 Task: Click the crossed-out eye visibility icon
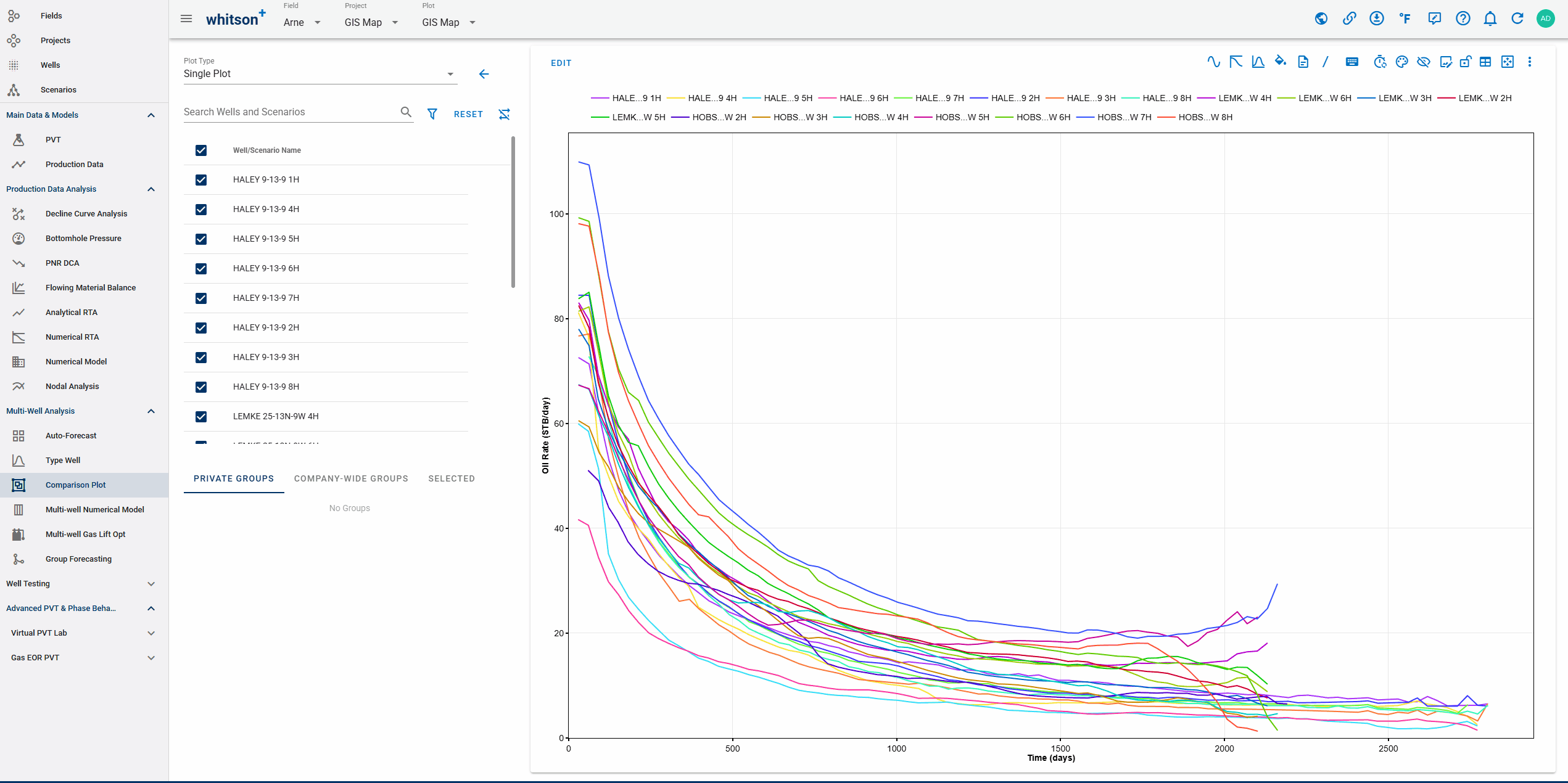1424,62
